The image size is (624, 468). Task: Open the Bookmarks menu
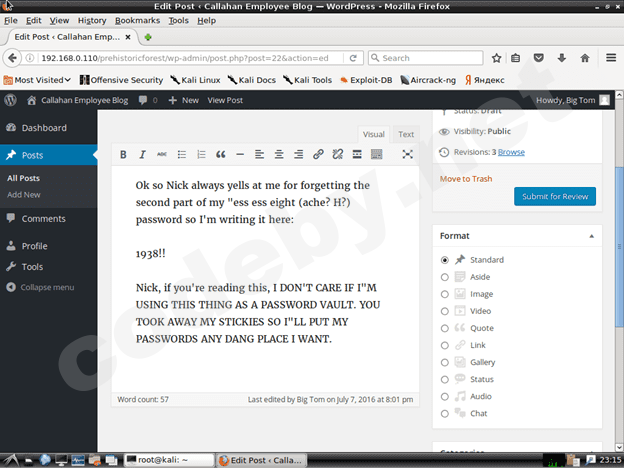pyautogui.click(x=137, y=20)
